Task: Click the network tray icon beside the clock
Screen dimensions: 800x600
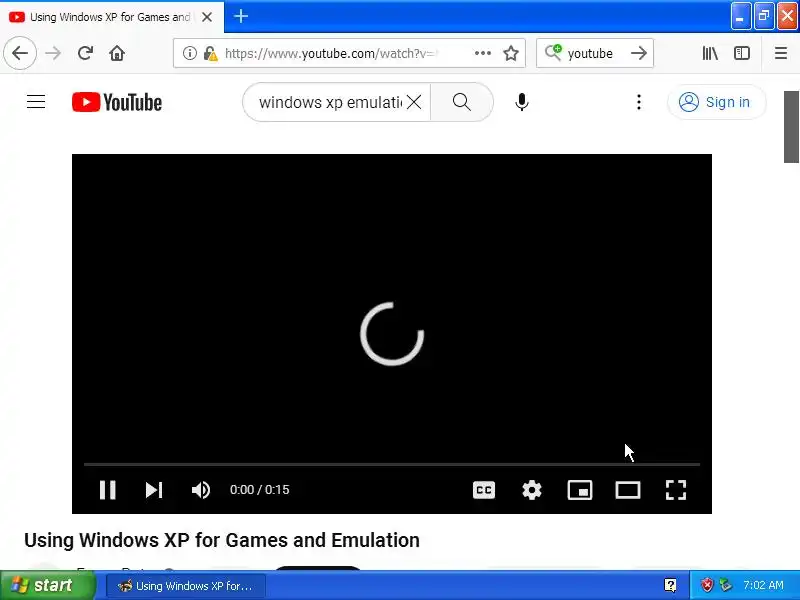Action: (725, 585)
